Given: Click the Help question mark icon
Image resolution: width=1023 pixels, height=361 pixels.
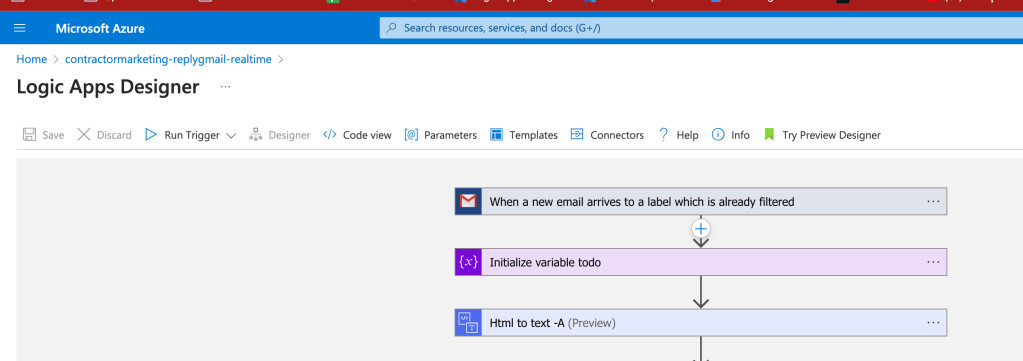Looking at the screenshot, I should (664, 135).
